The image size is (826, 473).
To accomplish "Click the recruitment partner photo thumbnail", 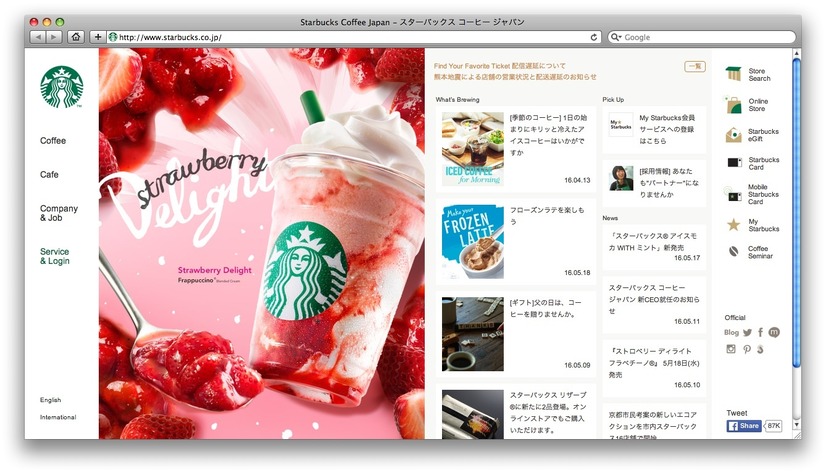I will tap(621, 178).
